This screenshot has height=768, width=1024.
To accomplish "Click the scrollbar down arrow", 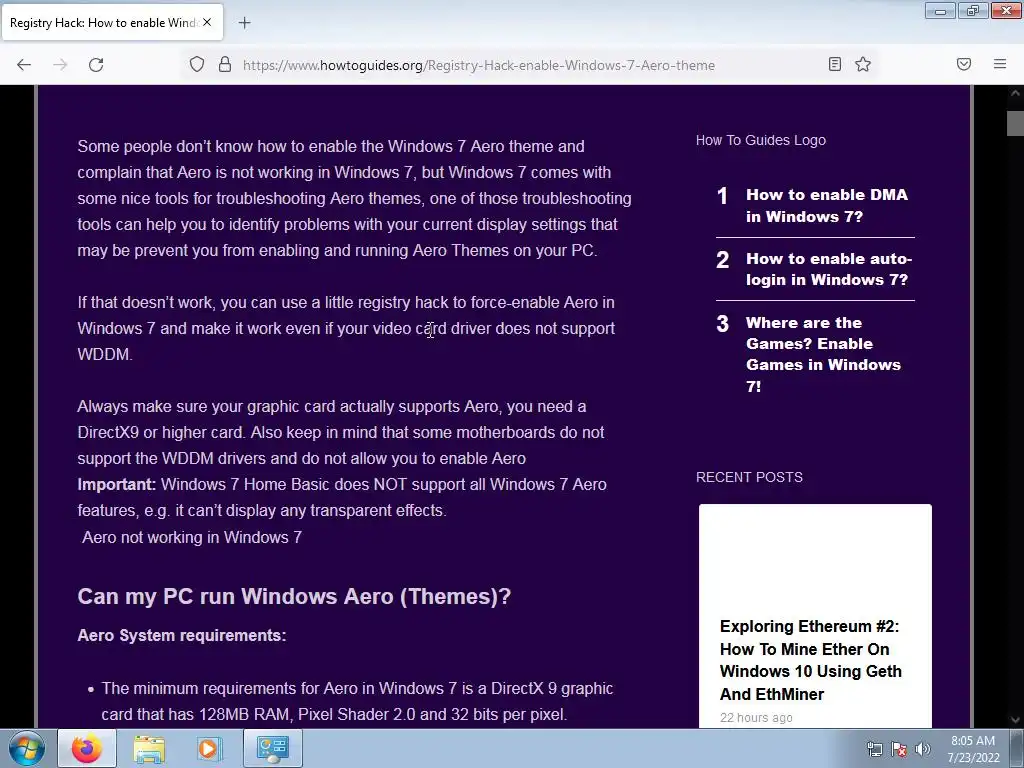I will pyautogui.click(x=1015, y=720).
